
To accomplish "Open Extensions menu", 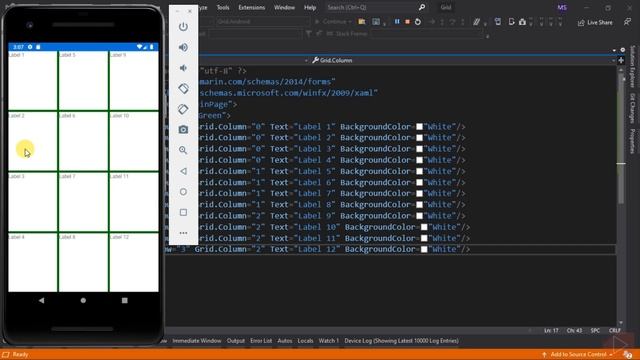I will click(x=251, y=7).
